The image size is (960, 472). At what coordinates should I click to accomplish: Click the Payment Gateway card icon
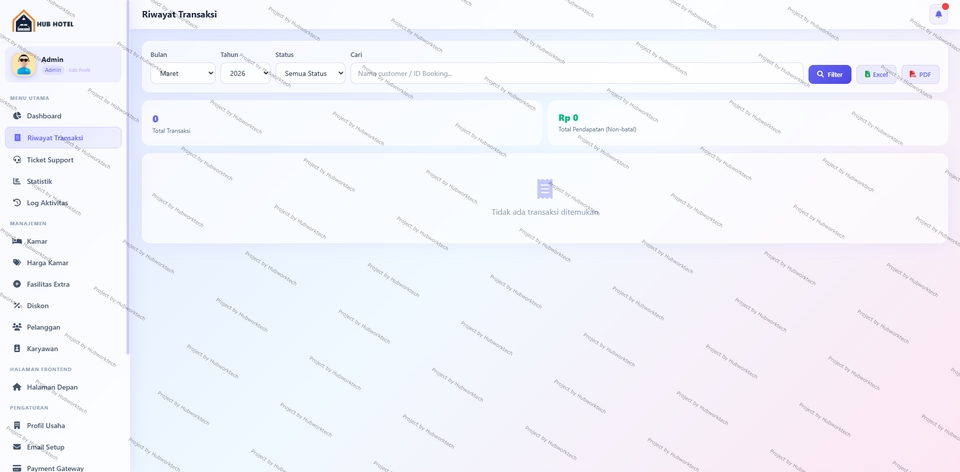(x=17, y=468)
